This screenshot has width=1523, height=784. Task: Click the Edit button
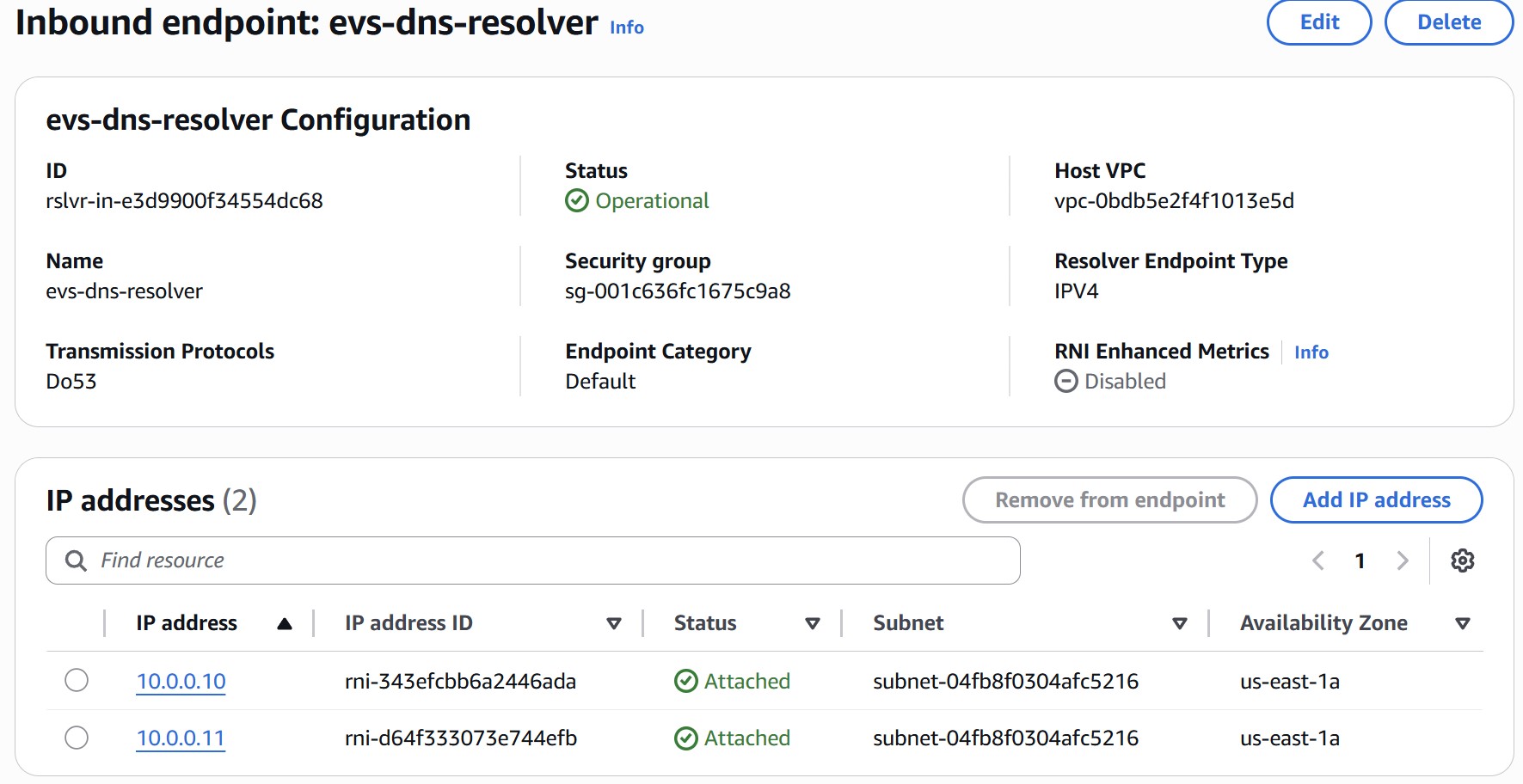1318,22
